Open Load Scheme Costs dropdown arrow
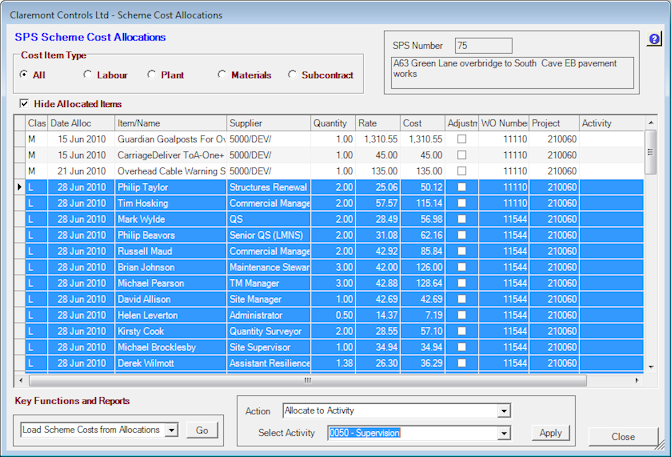Screen dimensions: 671x457 tap(172, 430)
